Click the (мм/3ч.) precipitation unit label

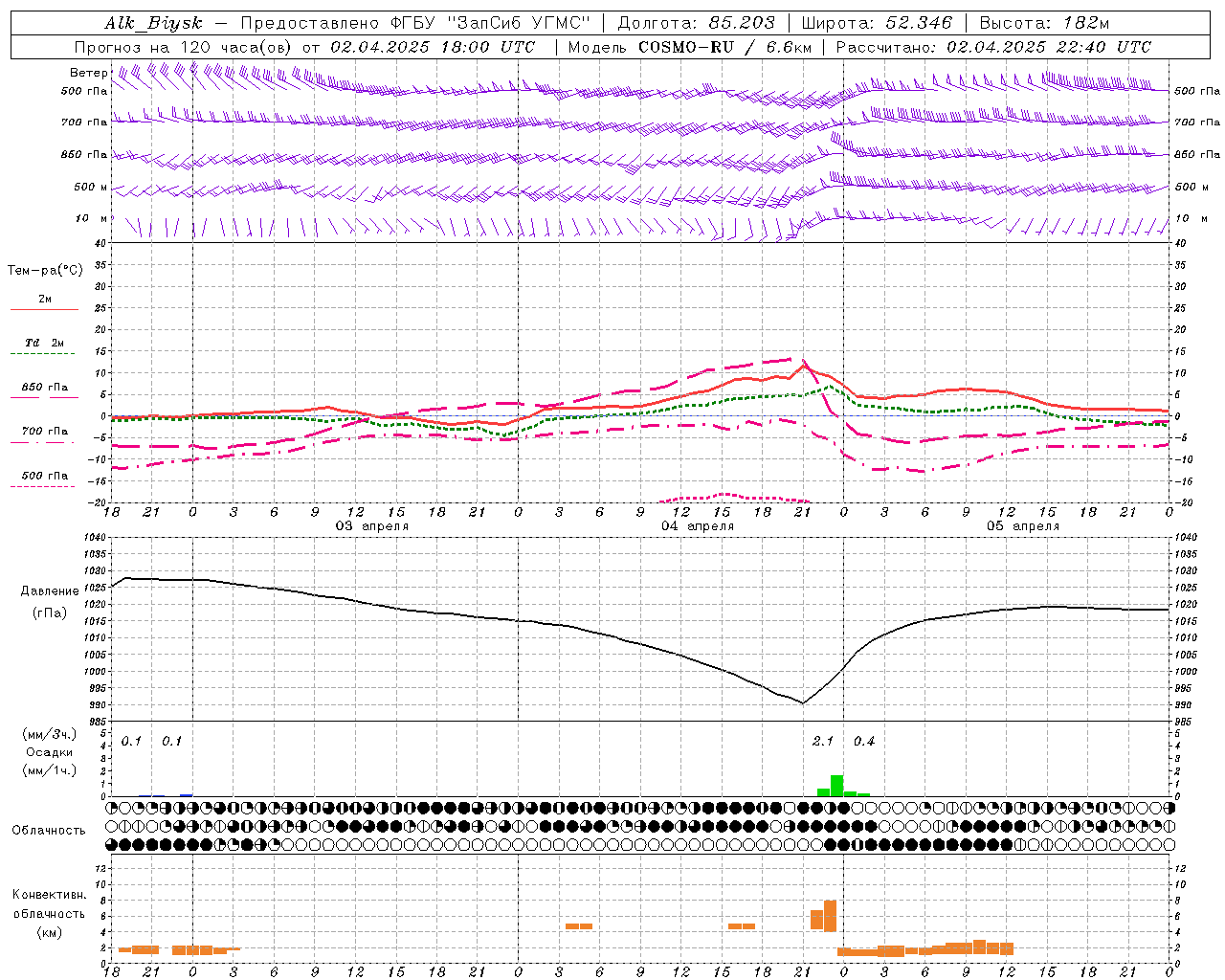pyautogui.click(x=50, y=734)
